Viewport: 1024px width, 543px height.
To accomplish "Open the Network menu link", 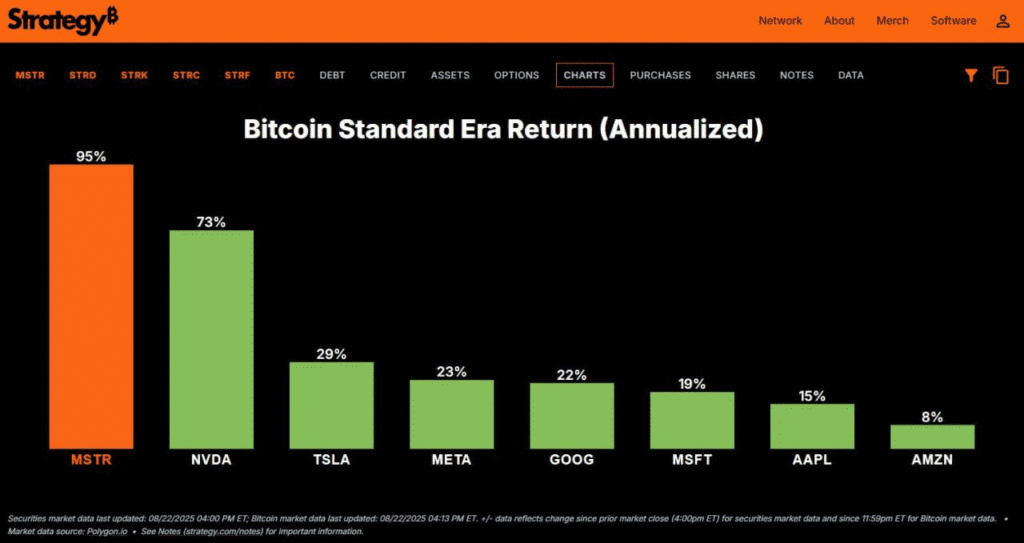I will [780, 21].
